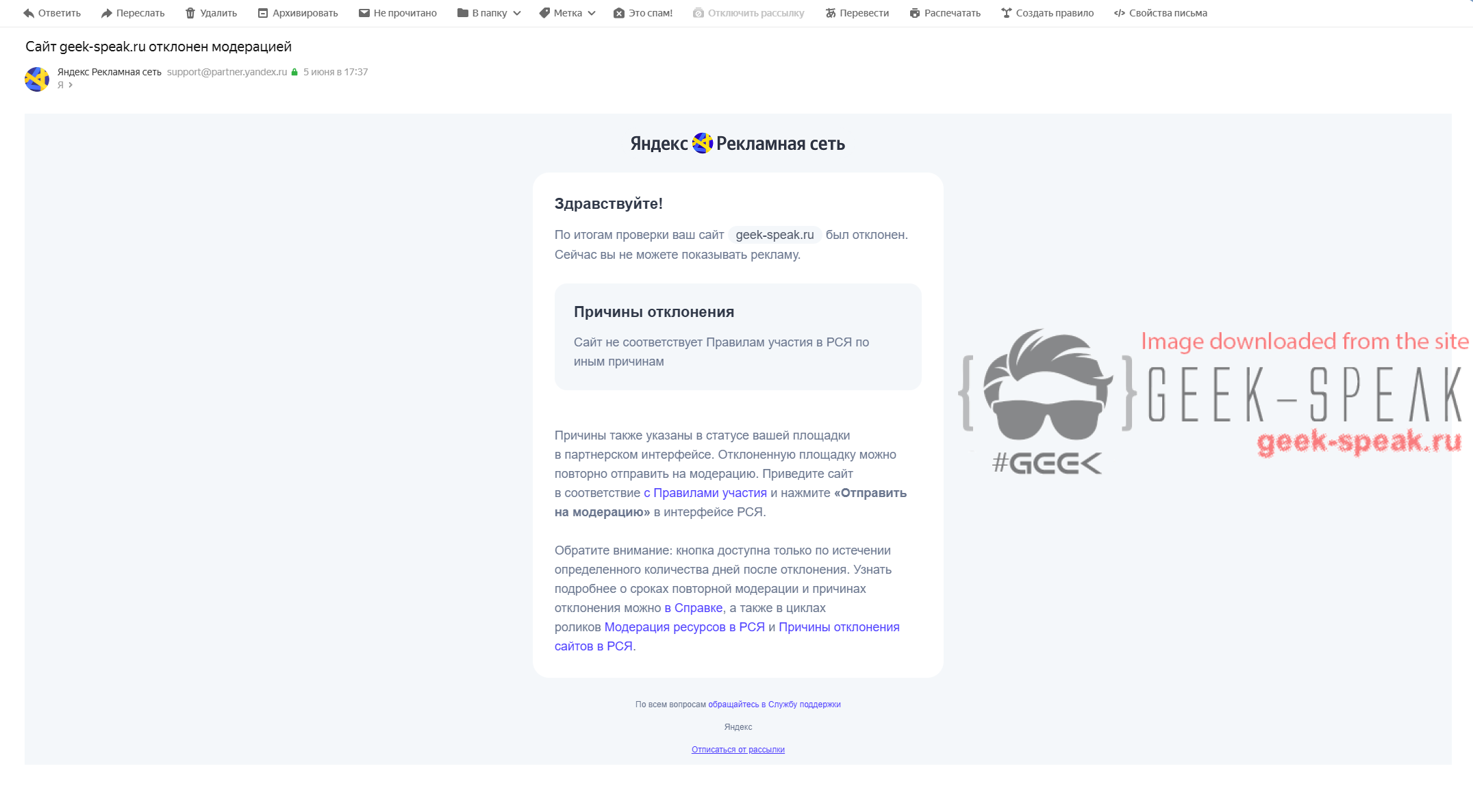
Task: Select 'Распечатать' label in the toolbar
Action: (953, 13)
